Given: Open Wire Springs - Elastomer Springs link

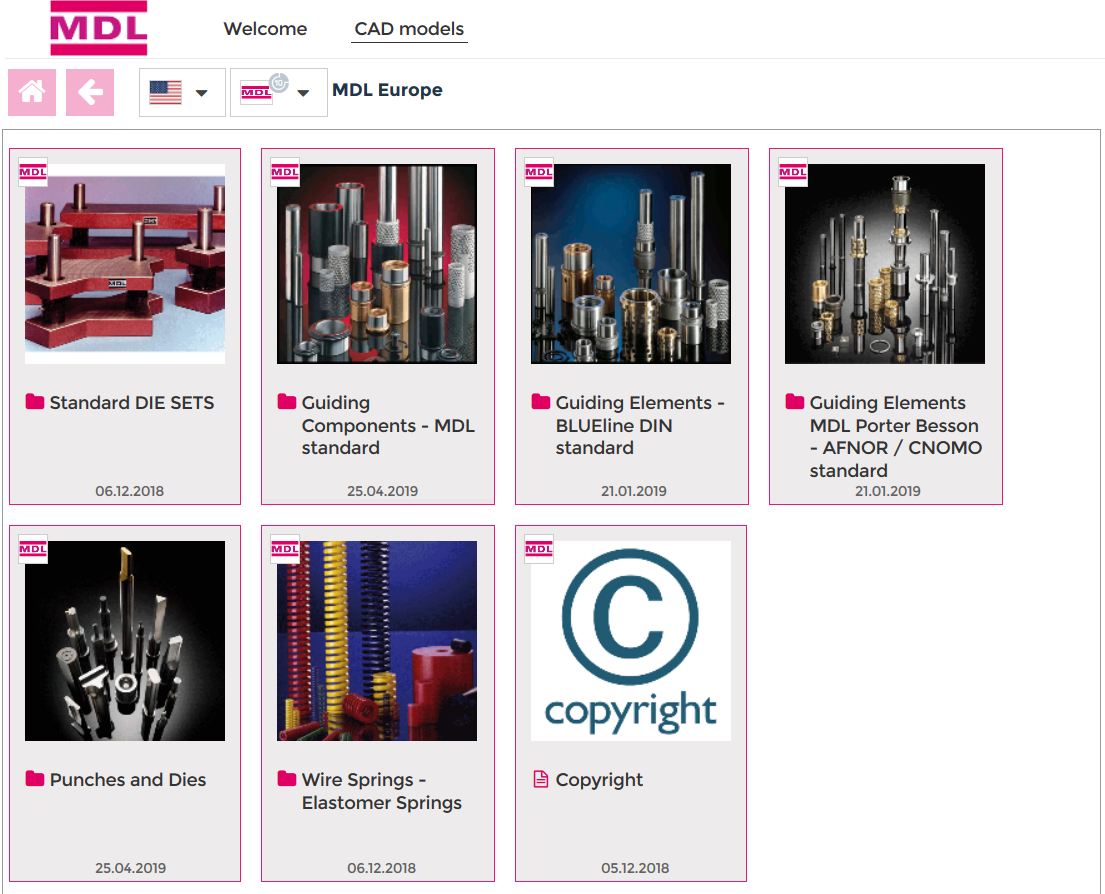Looking at the screenshot, I should click(381, 790).
